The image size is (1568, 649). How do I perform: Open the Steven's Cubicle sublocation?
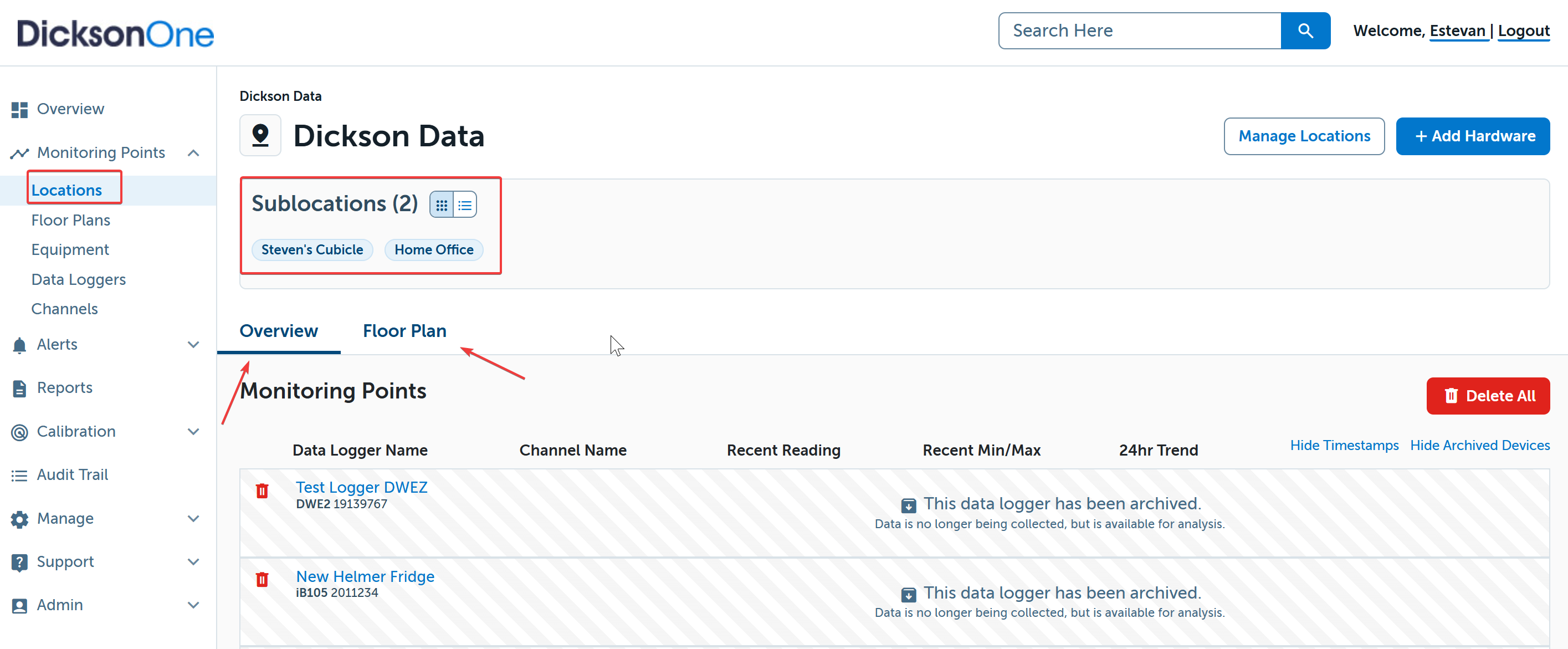point(311,249)
